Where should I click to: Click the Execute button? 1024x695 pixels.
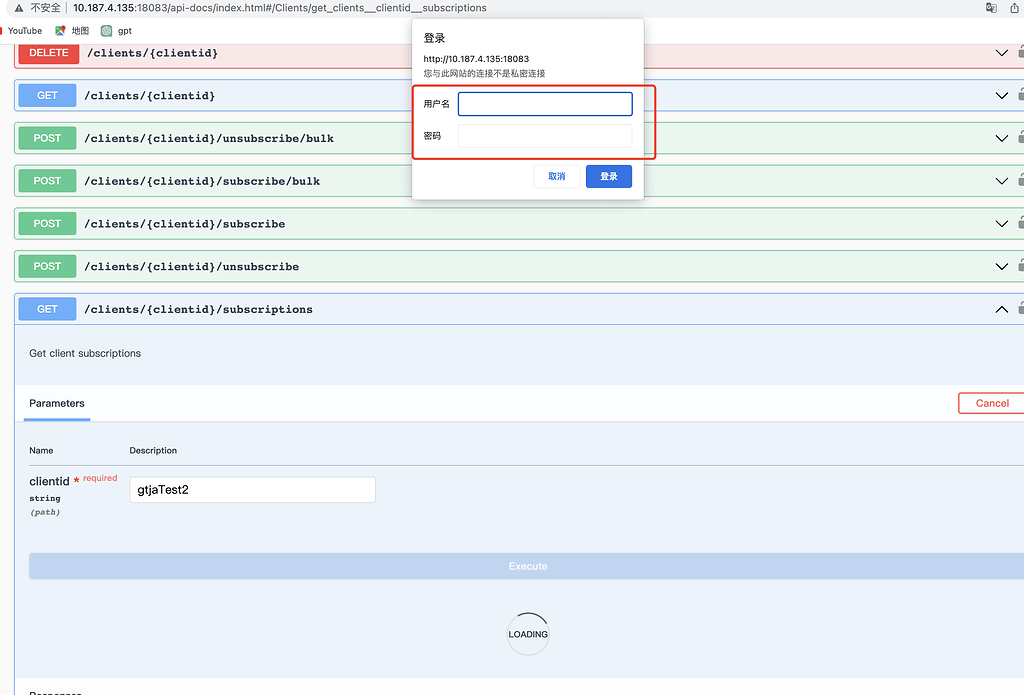[527, 566]
